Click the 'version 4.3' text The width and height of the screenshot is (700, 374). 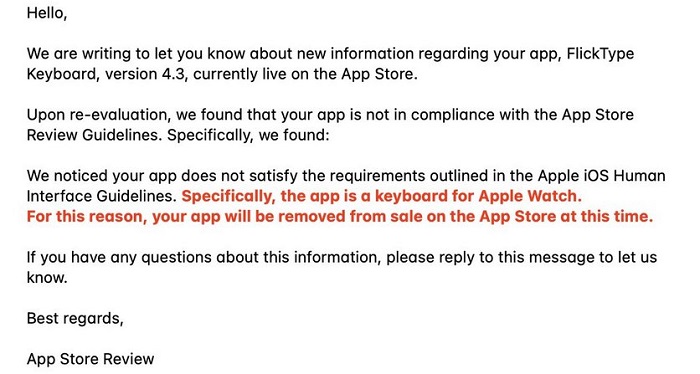pos(144,74)
